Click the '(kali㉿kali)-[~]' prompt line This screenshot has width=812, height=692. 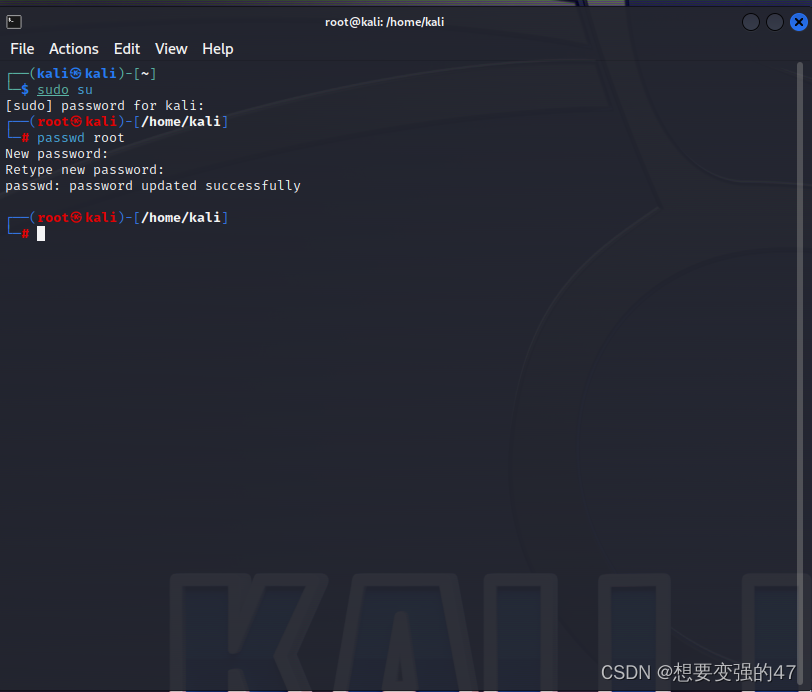(x=93, y=74)
